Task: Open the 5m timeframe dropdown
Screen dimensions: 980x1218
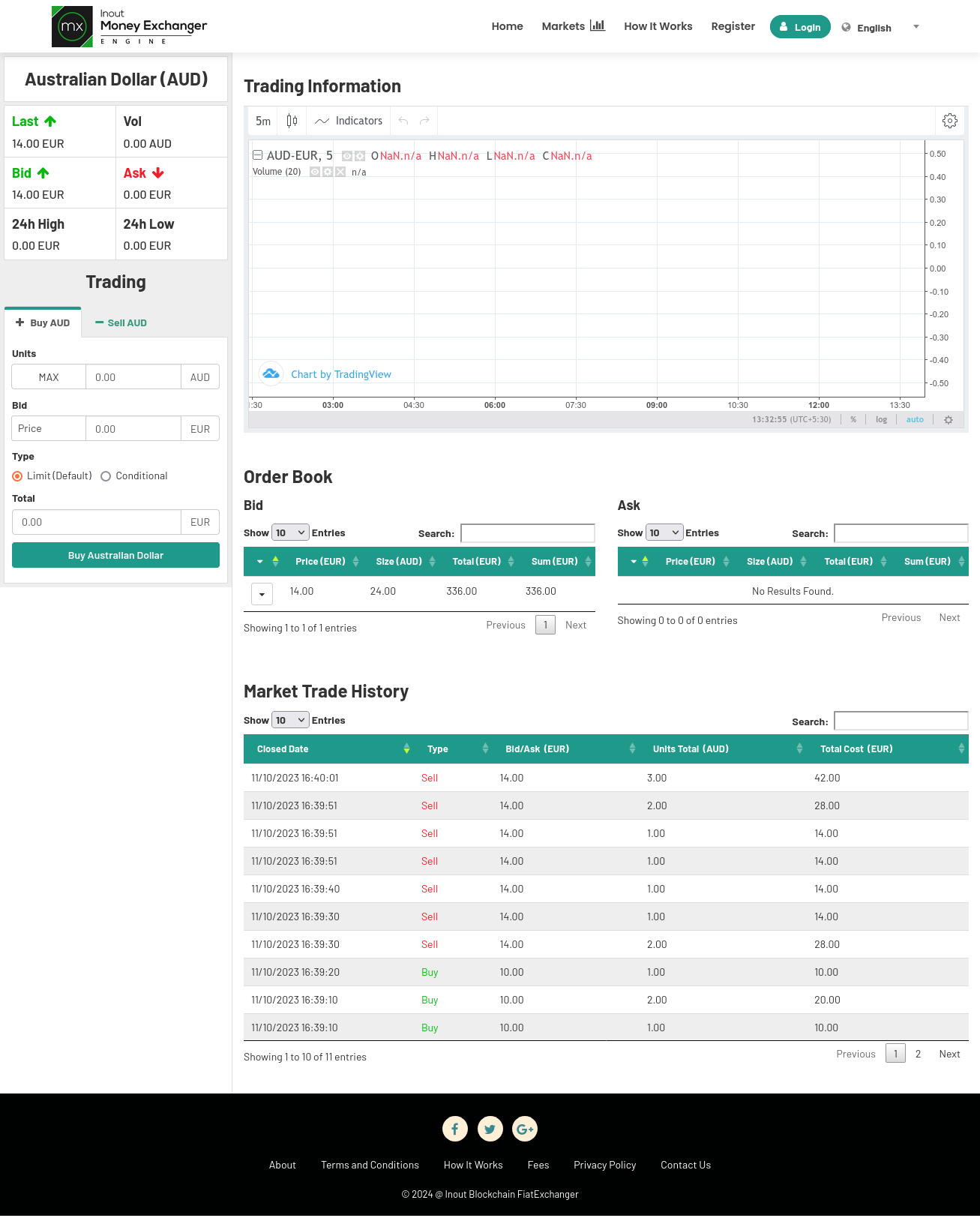Action: (263, 121)
